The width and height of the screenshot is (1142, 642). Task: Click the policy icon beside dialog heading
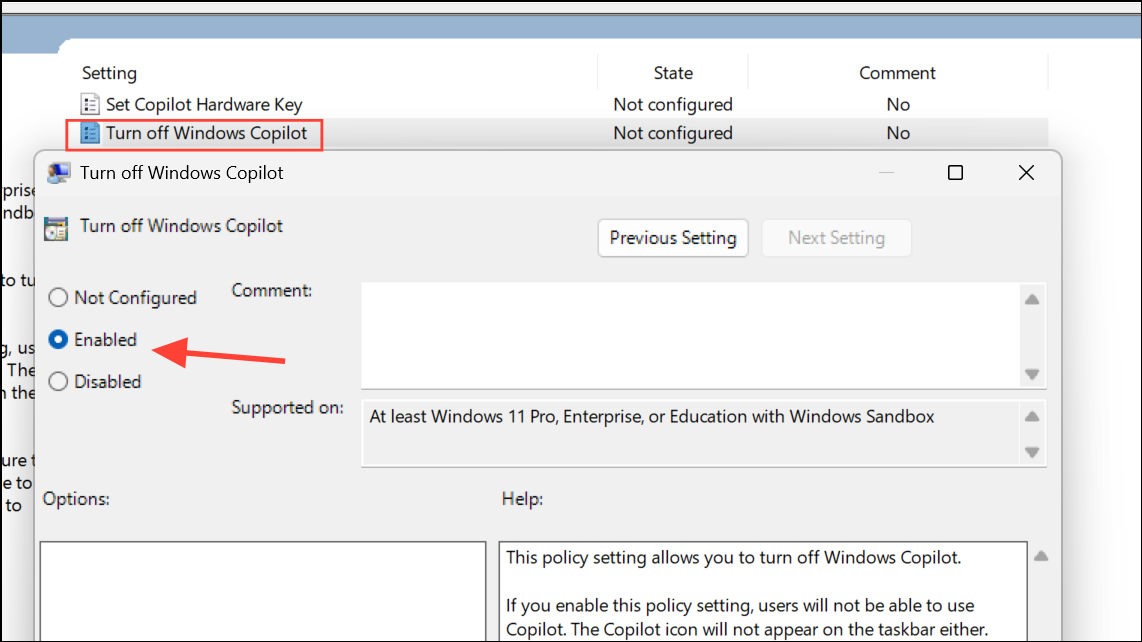(x=57, y=228)
